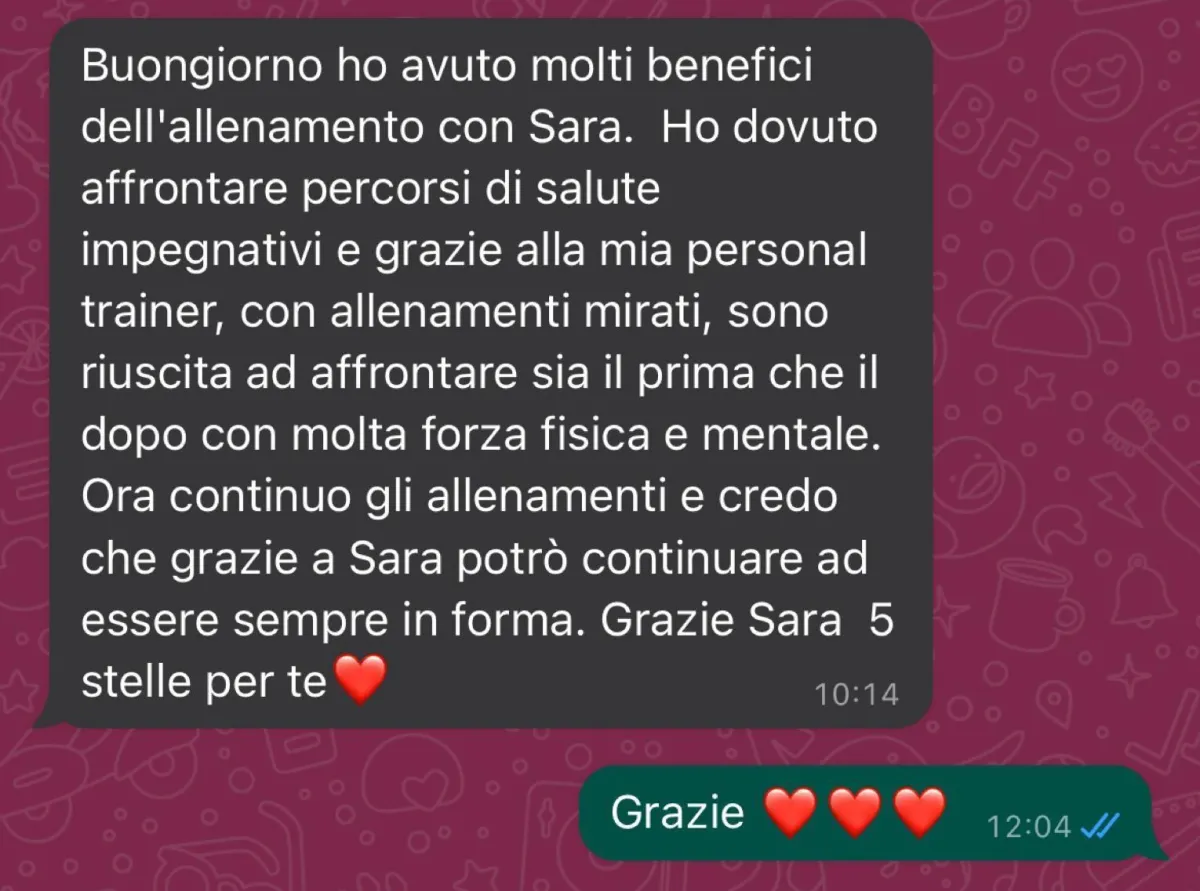The width and height of the screenshot is (1200, 891).
Task: Click the word 'Grazie' in the green bubble
Action: pyautogui.click(x=678, y=812)
